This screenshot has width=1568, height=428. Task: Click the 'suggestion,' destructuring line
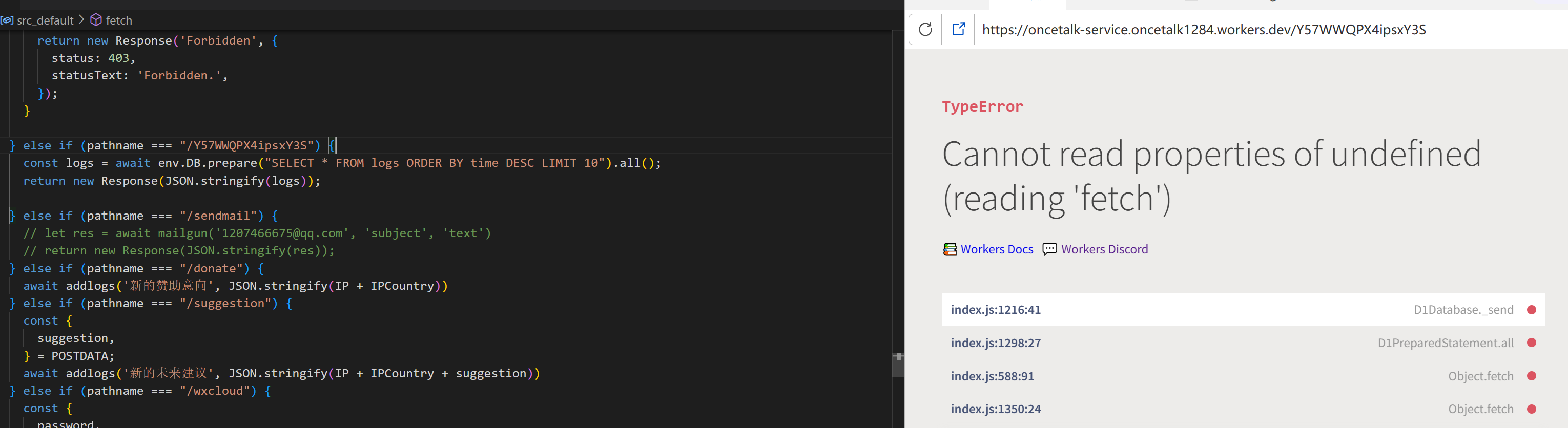[76, 338]
